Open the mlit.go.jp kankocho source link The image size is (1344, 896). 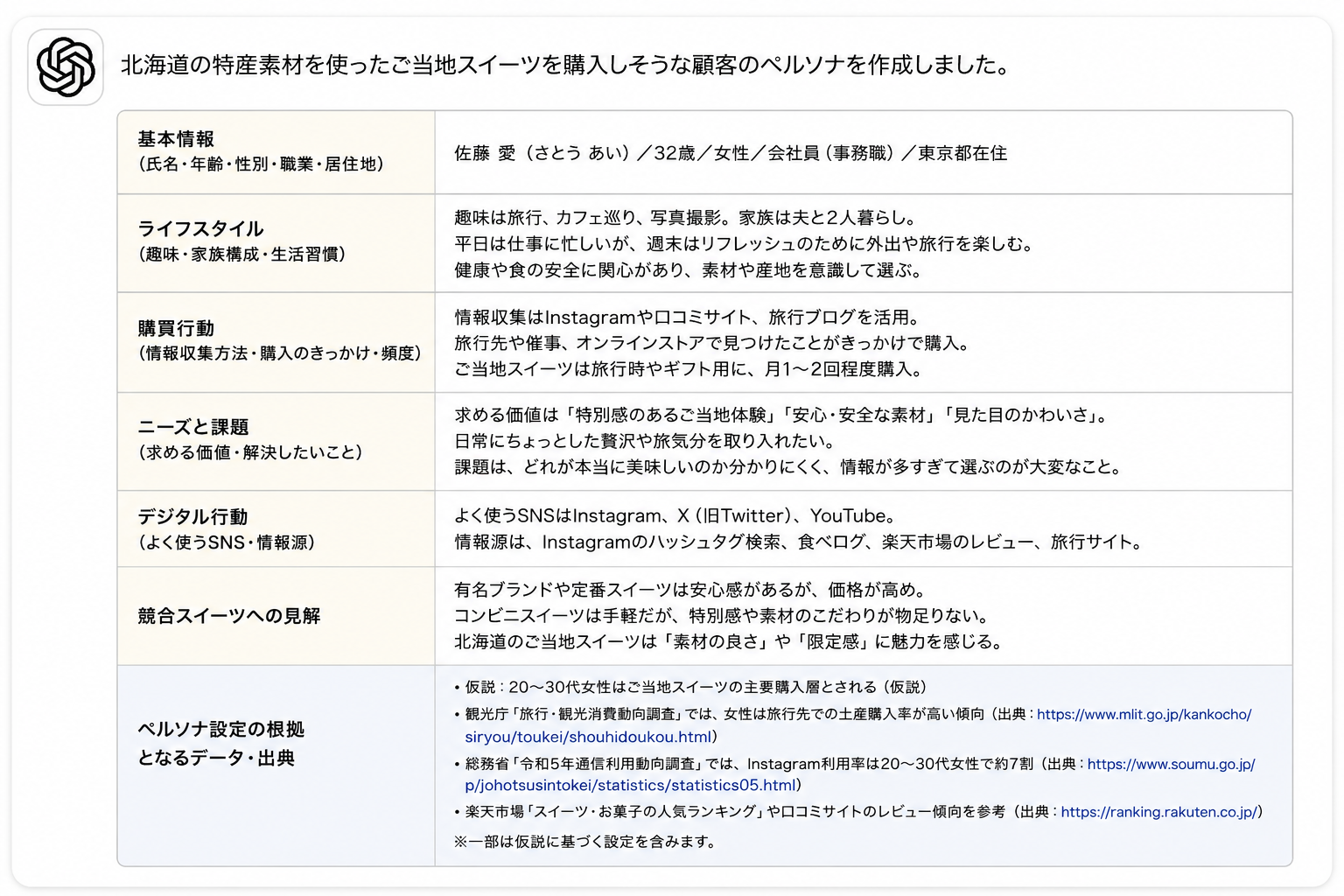tap(1144, 715)
